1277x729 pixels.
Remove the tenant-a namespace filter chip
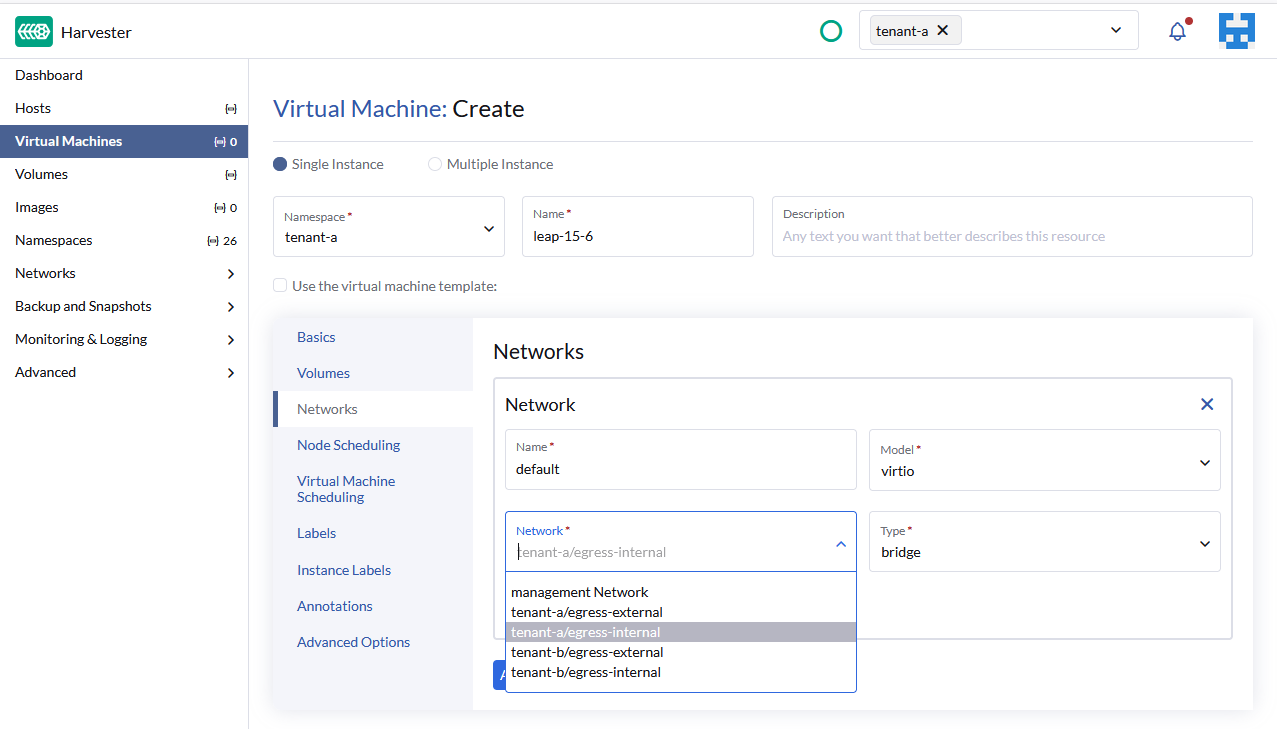coord(942,30)
